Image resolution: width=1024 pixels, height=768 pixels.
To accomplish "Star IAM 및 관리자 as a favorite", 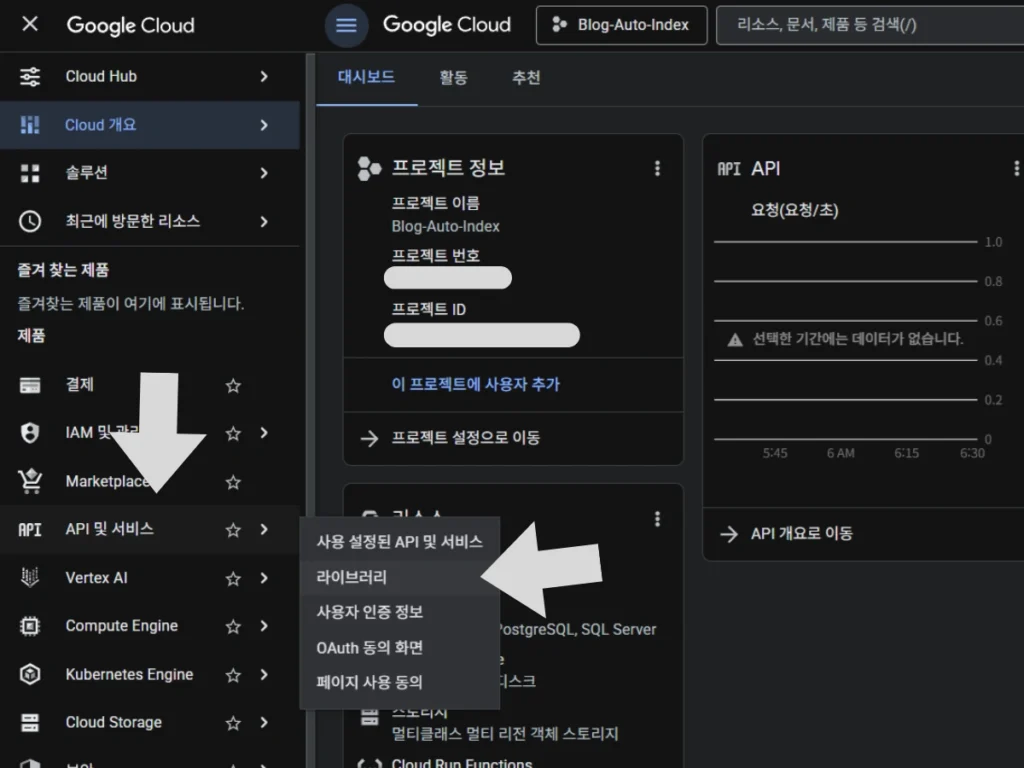I will pyautogui.click(x=233, y=434).
